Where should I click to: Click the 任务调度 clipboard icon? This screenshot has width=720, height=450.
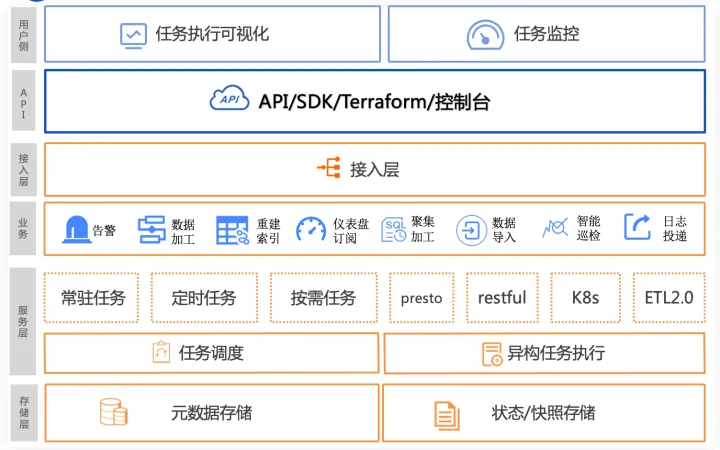click(161, 352)
